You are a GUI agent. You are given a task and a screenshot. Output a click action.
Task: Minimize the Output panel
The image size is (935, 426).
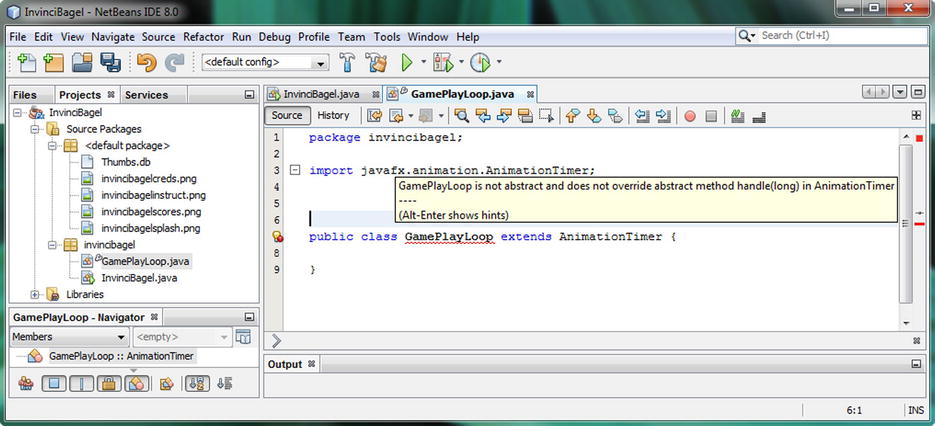[x=916, y=364]
